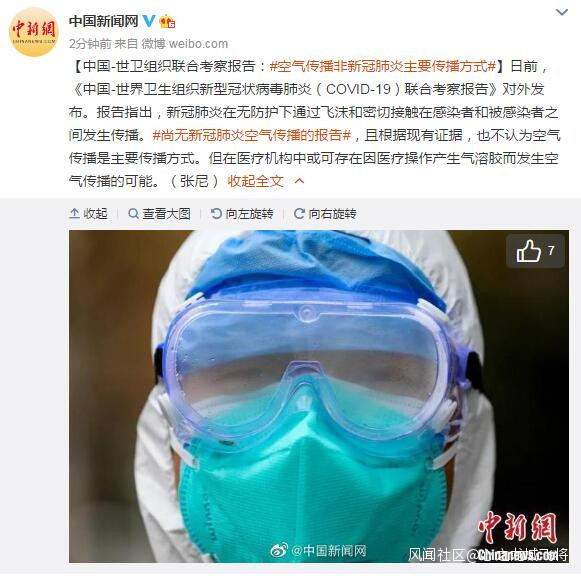The width and height of the screenshot is (581, 576).
Task: Click the upload-arrow icon beside 收起
Action: click(x=74, y=214)
